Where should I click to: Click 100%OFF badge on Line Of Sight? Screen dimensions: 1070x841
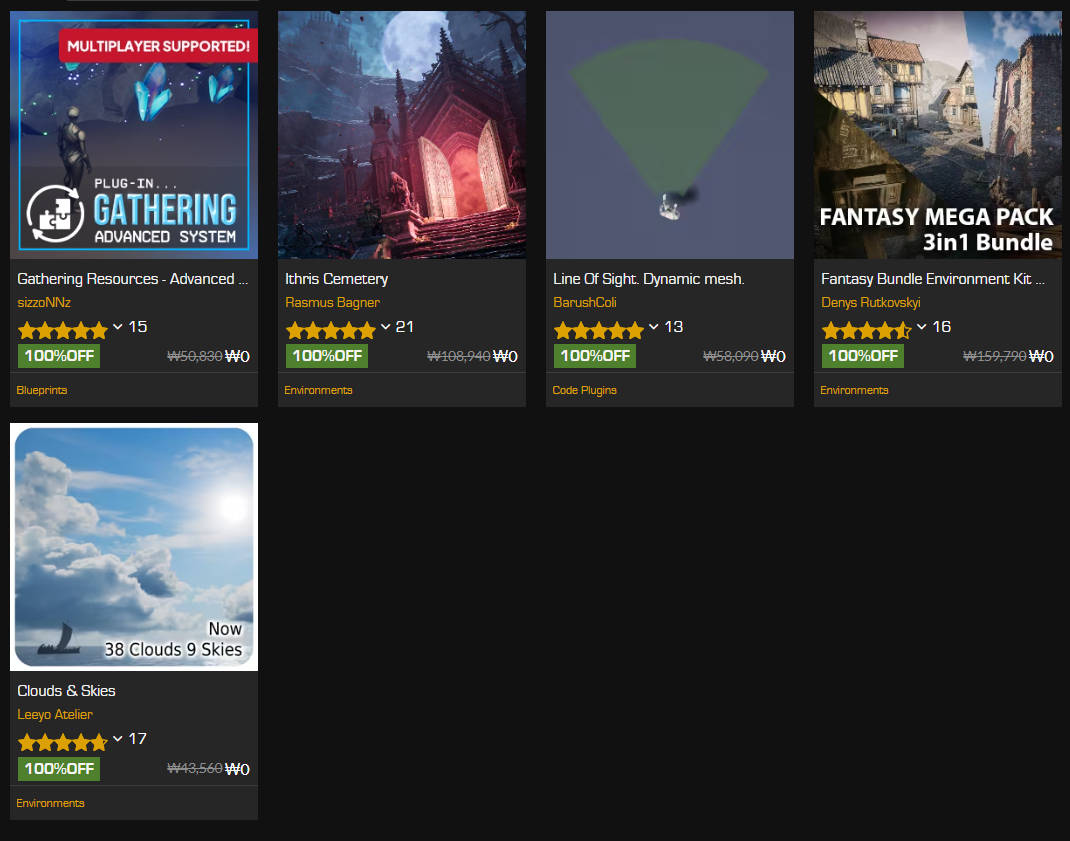[595, 356]
